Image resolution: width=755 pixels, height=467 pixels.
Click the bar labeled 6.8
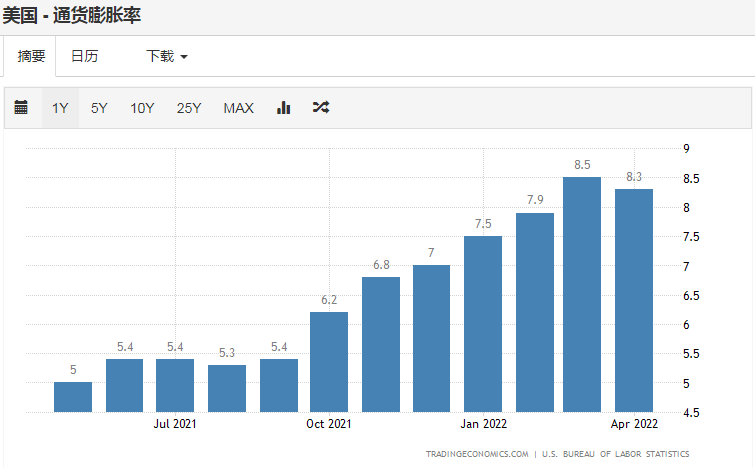[x=381, y=344]
